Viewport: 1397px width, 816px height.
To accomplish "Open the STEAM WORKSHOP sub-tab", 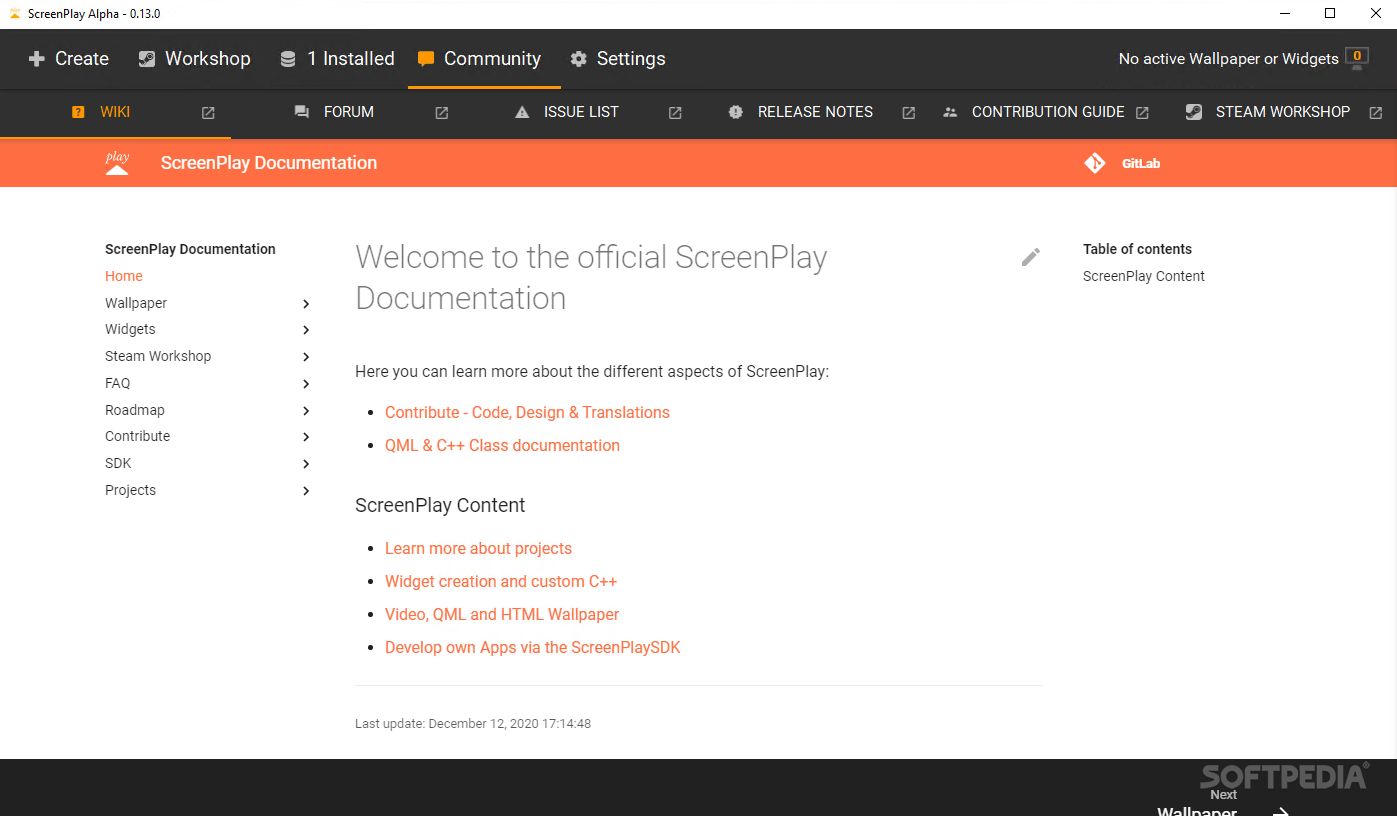I will click(x=1282, y=112).
